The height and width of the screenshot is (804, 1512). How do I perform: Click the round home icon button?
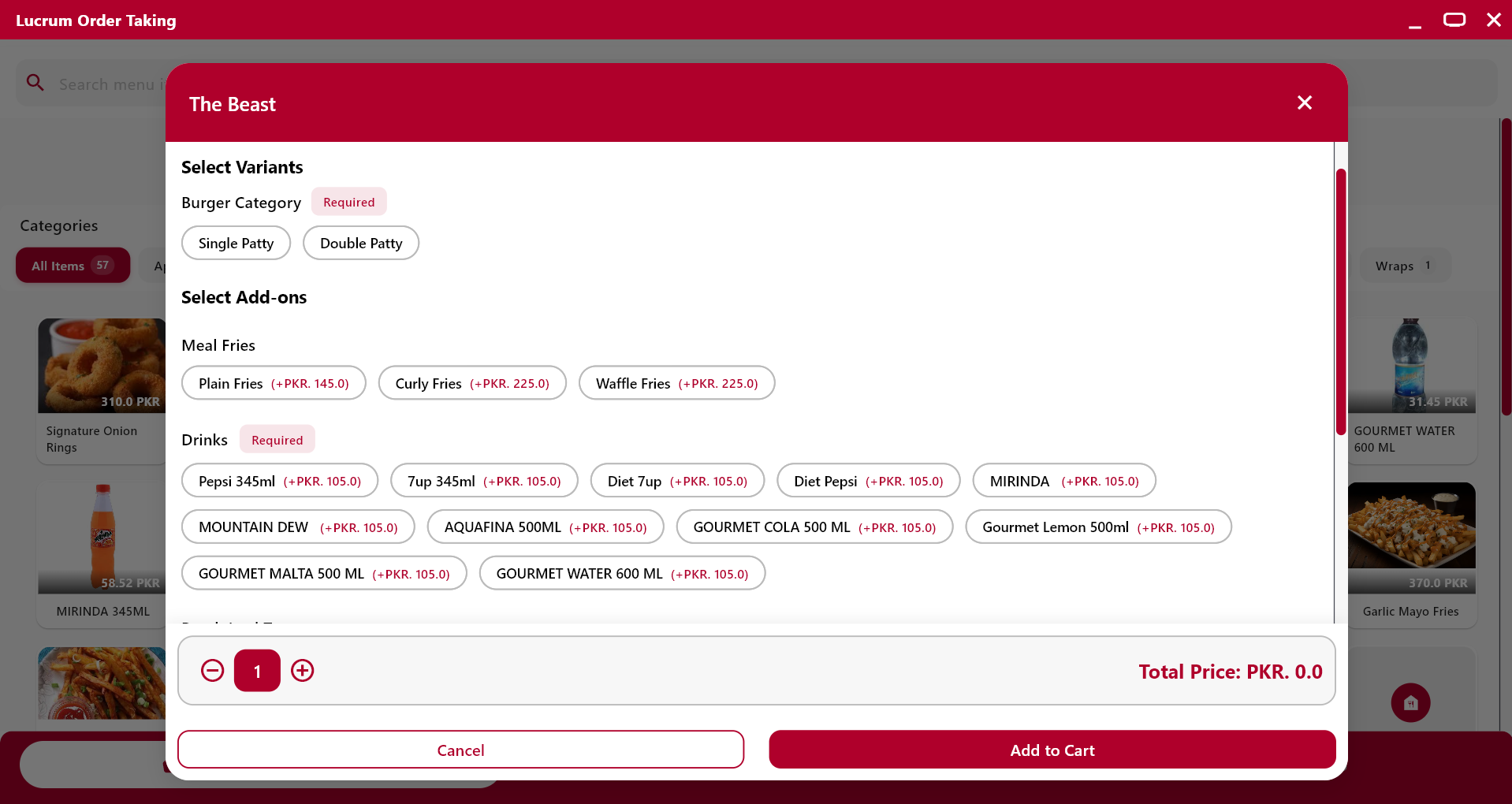[1410, 702]
